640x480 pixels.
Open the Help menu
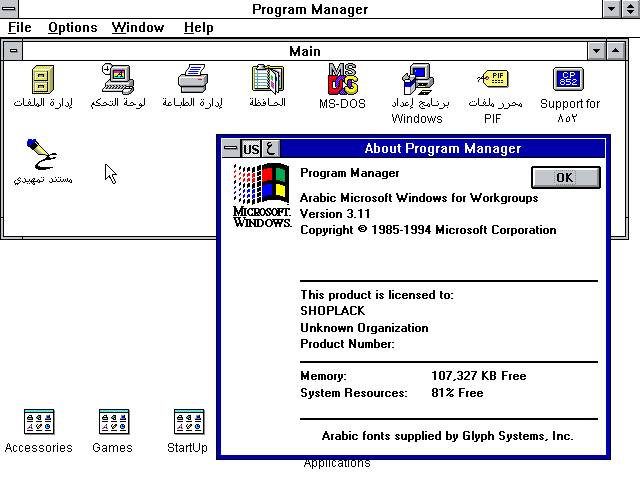pos(198,28)
